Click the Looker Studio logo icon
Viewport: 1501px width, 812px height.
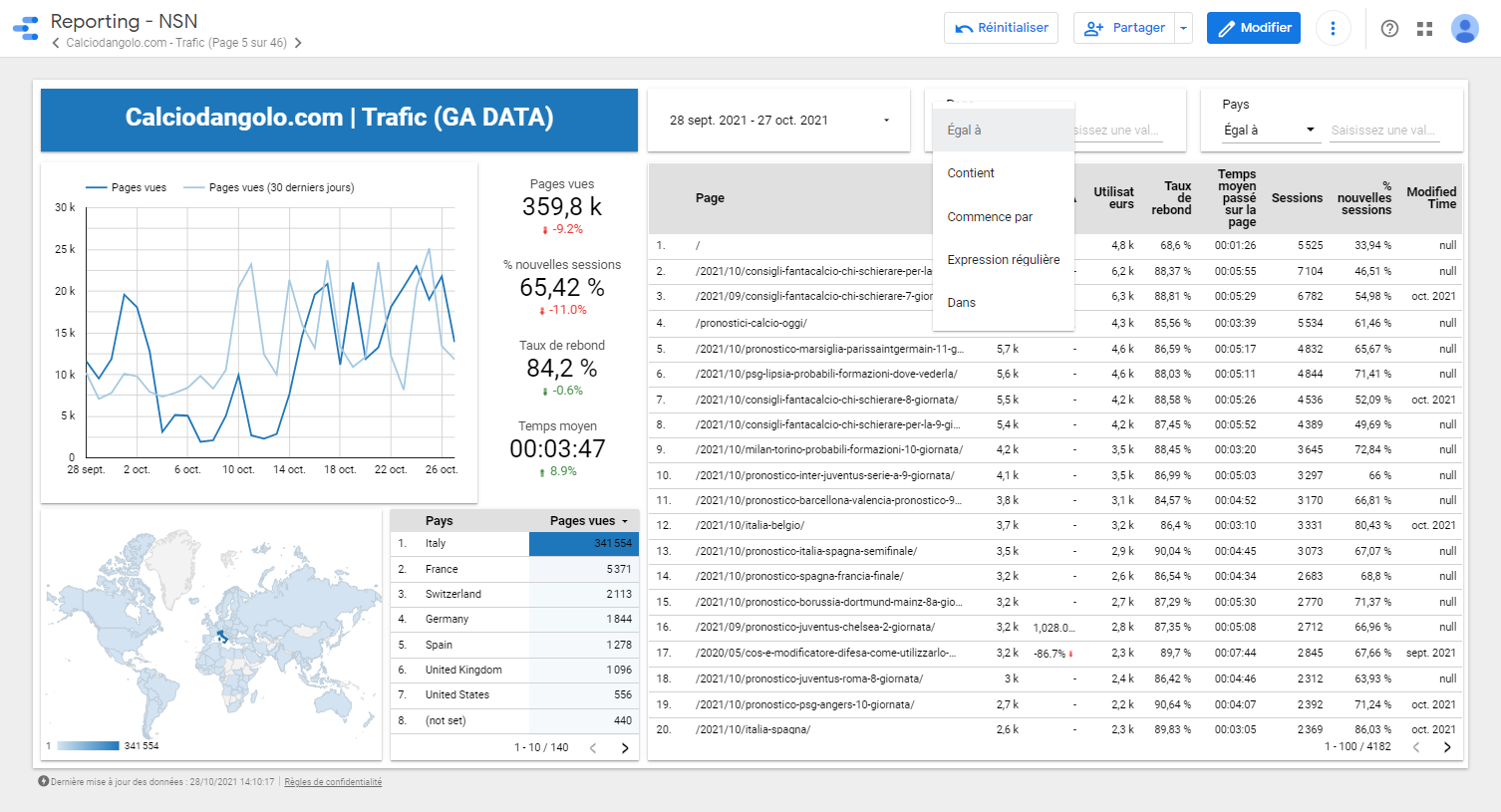tap(26, 28)
